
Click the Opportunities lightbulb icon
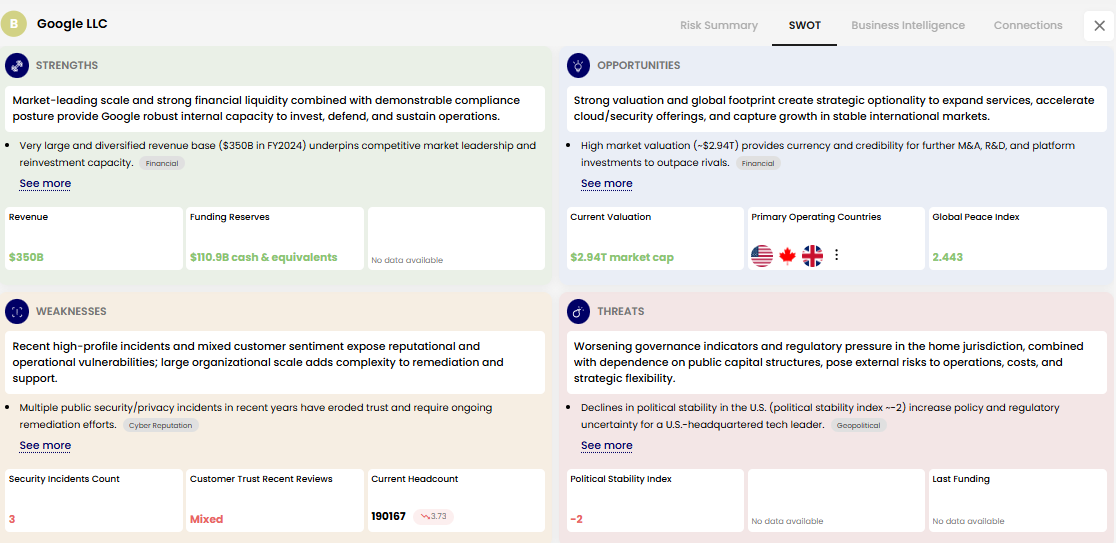[578, 66]
